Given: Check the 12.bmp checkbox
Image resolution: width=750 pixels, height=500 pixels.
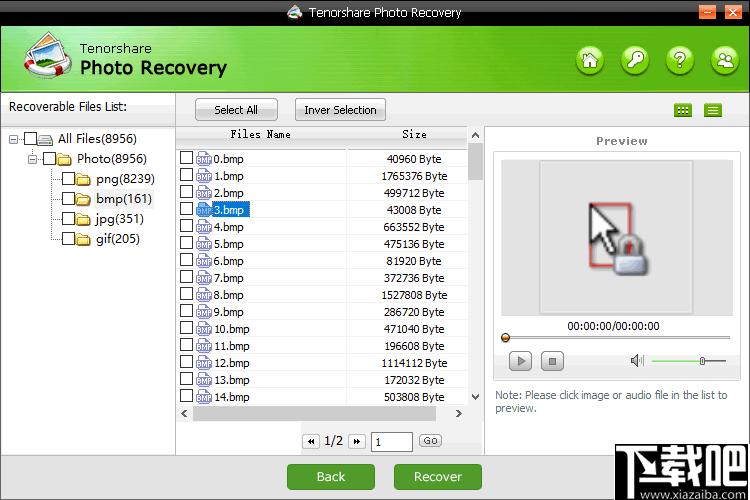Looking at the screenshot, I should (187, 362).
